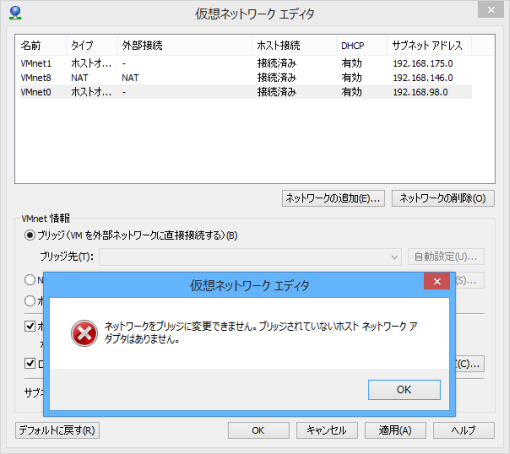Click subnet address 192.168.98.0

(x=420, y=92)
